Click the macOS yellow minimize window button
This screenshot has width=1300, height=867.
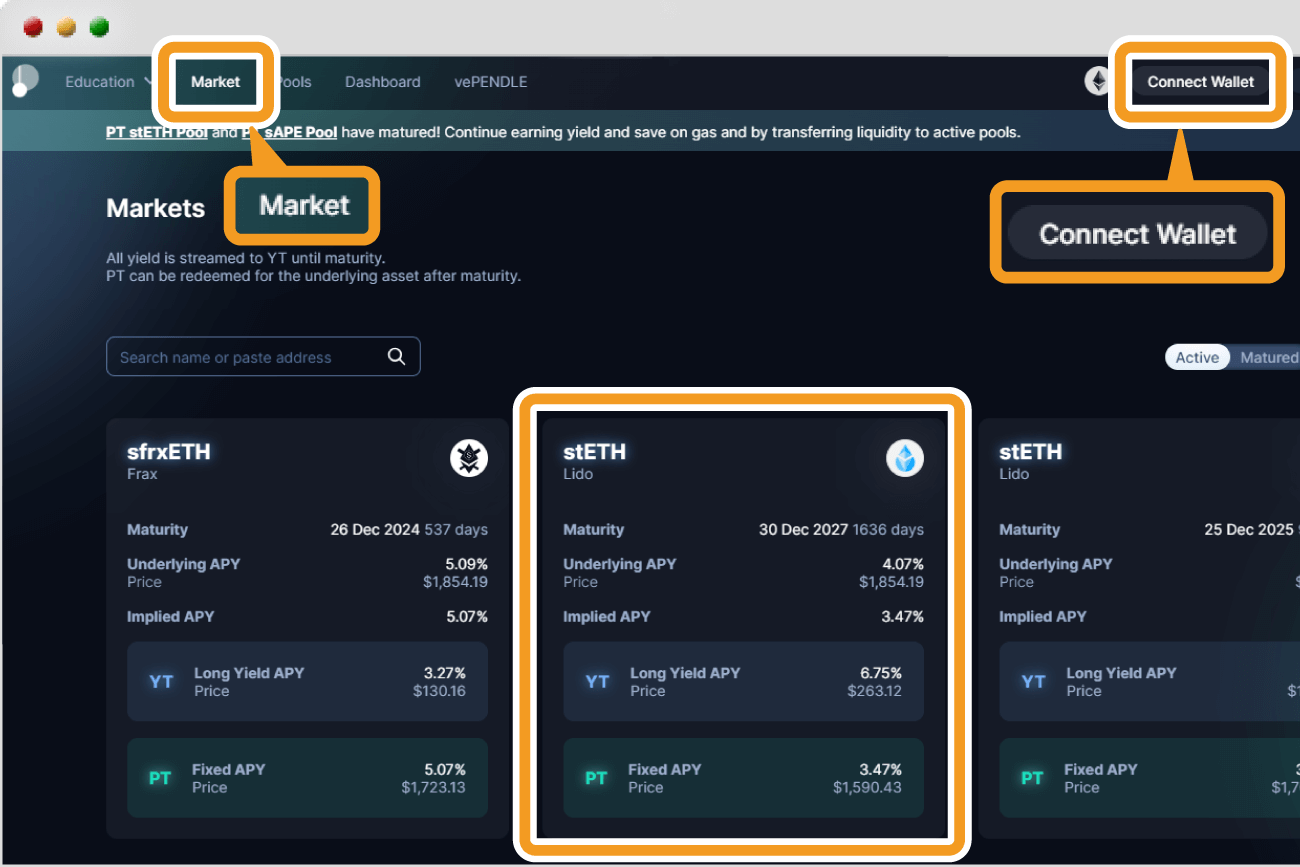[66, 27]
